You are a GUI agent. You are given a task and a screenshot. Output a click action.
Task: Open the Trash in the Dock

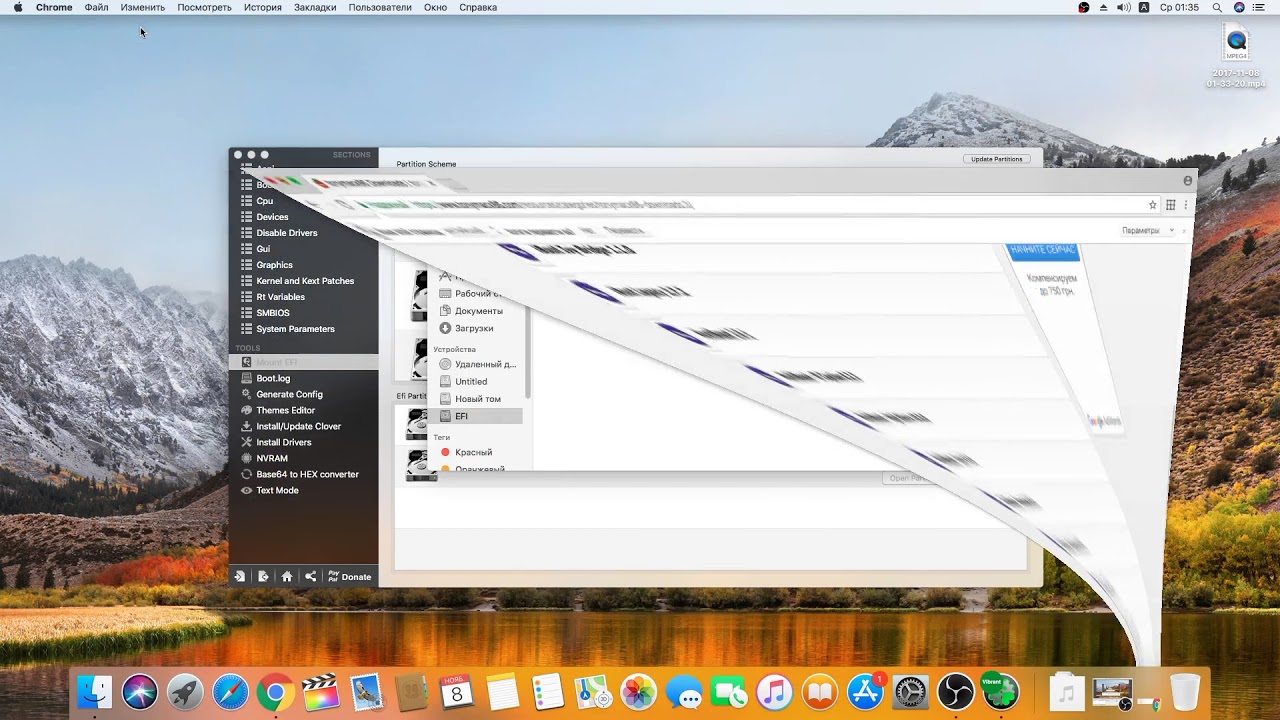[x=1185, y=691]
